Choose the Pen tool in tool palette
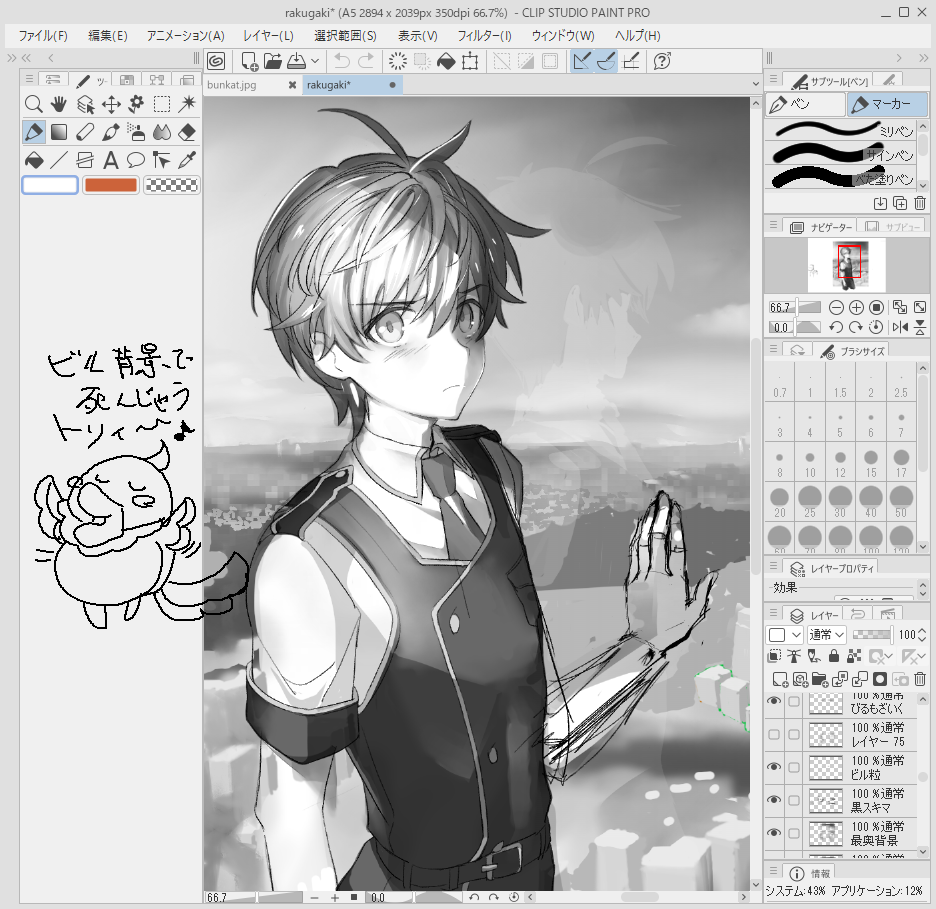Image resolution: width=936 pixels, height=909 pixels. [x=33, y=132]
